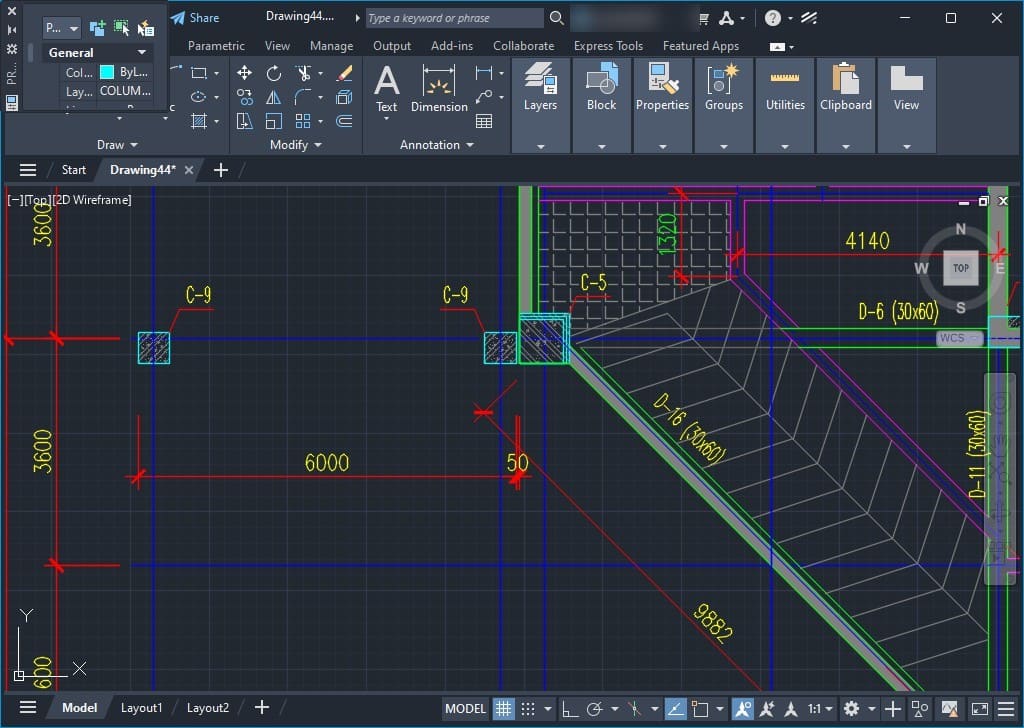The image size is (1024, 728).
Task: Toggle annotation objects visibility in status bar
Action: pyautogui.click(x=742, y=708)
